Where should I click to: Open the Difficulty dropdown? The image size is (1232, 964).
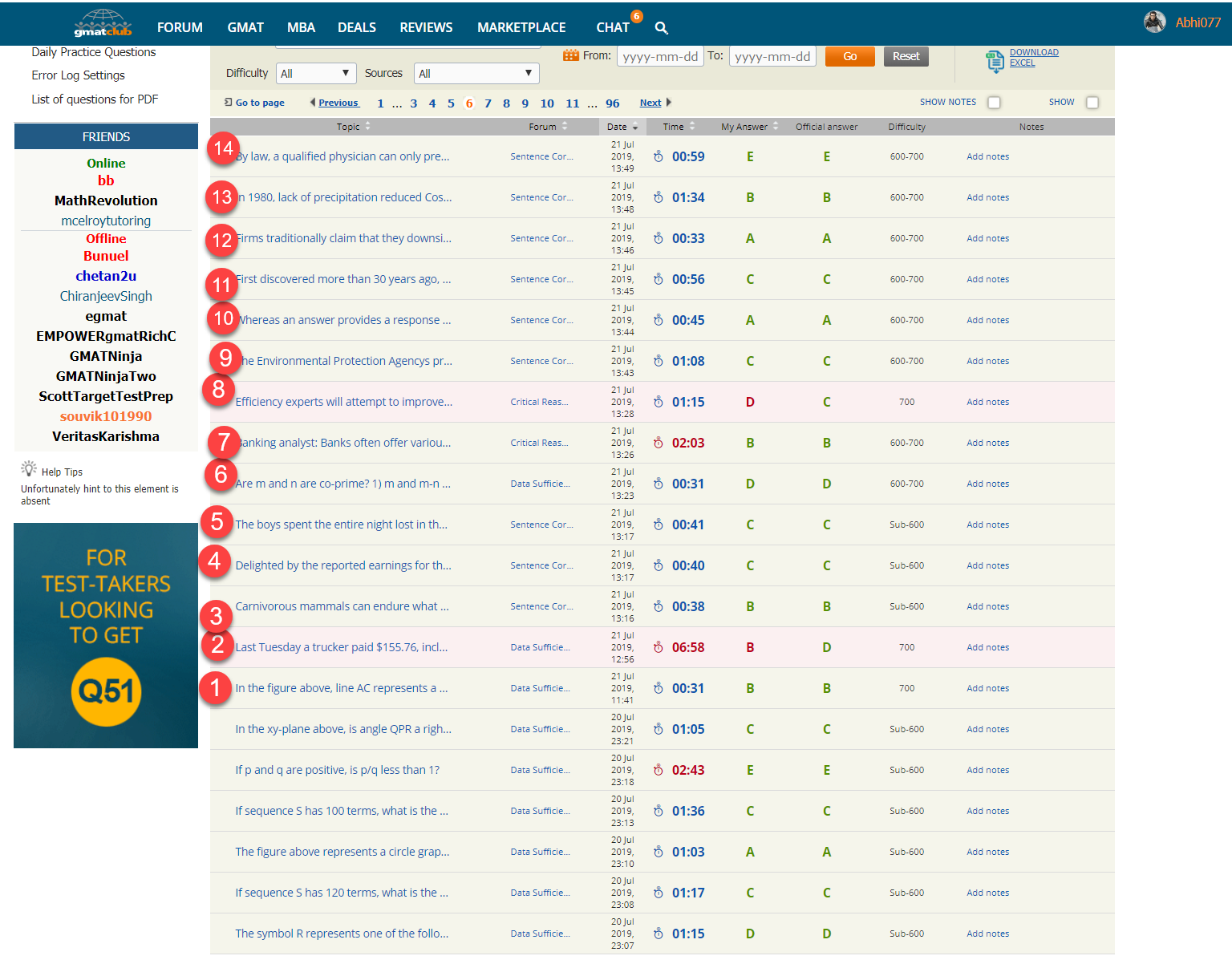pyautogui.click(x=316, y=73)
